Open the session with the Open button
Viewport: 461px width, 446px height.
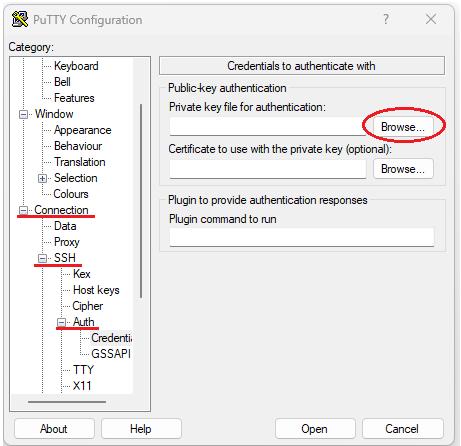(x=315, y=429)
